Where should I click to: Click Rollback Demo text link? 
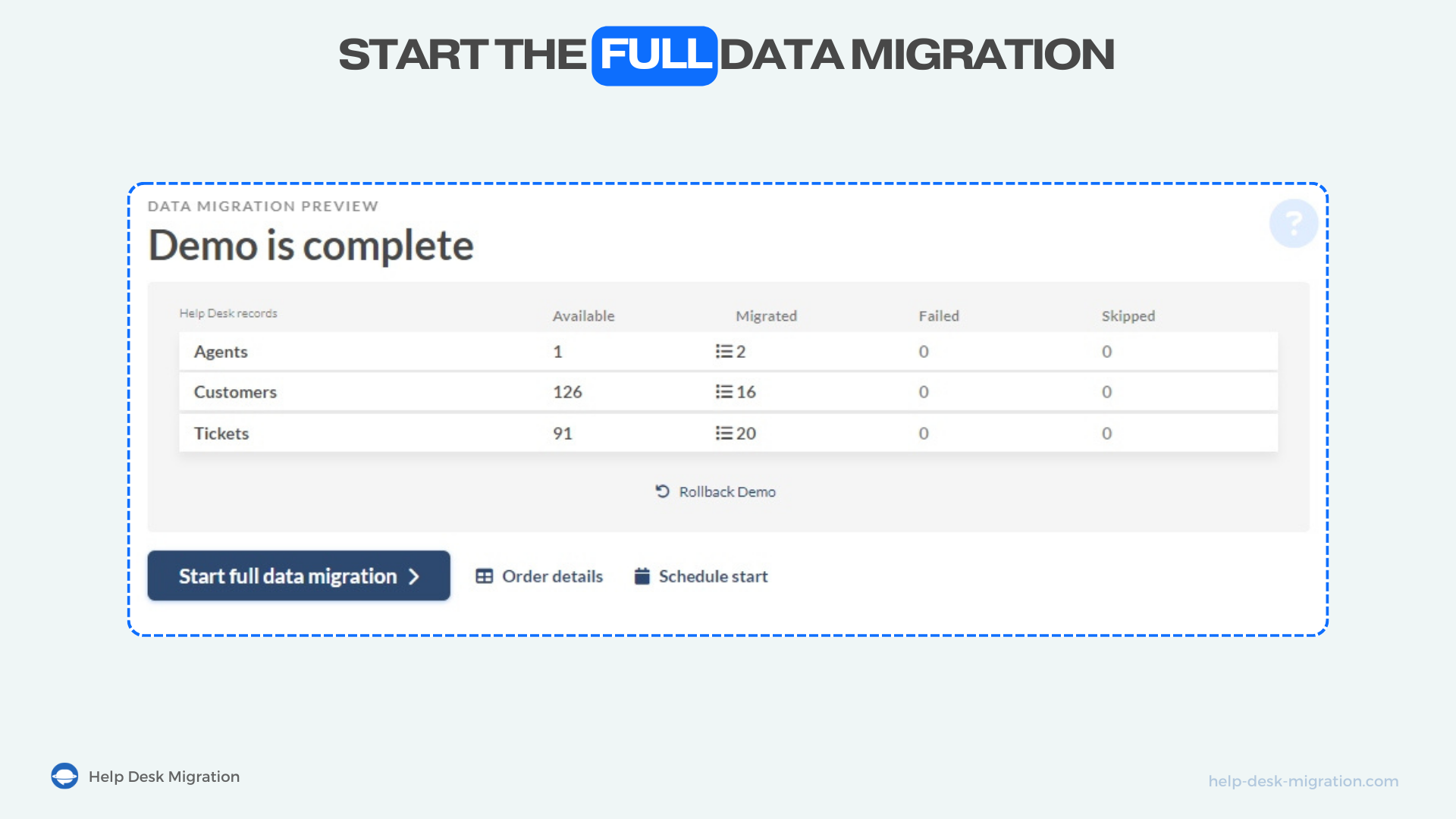click(726, 491)
